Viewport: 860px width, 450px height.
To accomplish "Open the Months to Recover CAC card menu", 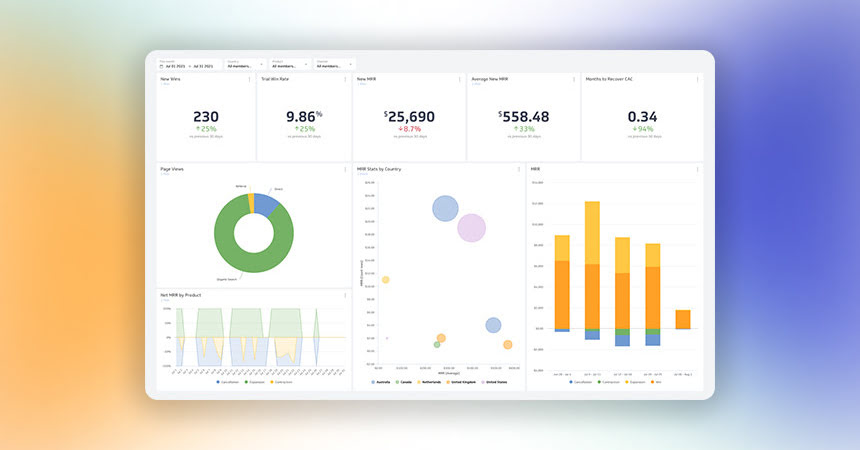I will (x=698, y=80).
